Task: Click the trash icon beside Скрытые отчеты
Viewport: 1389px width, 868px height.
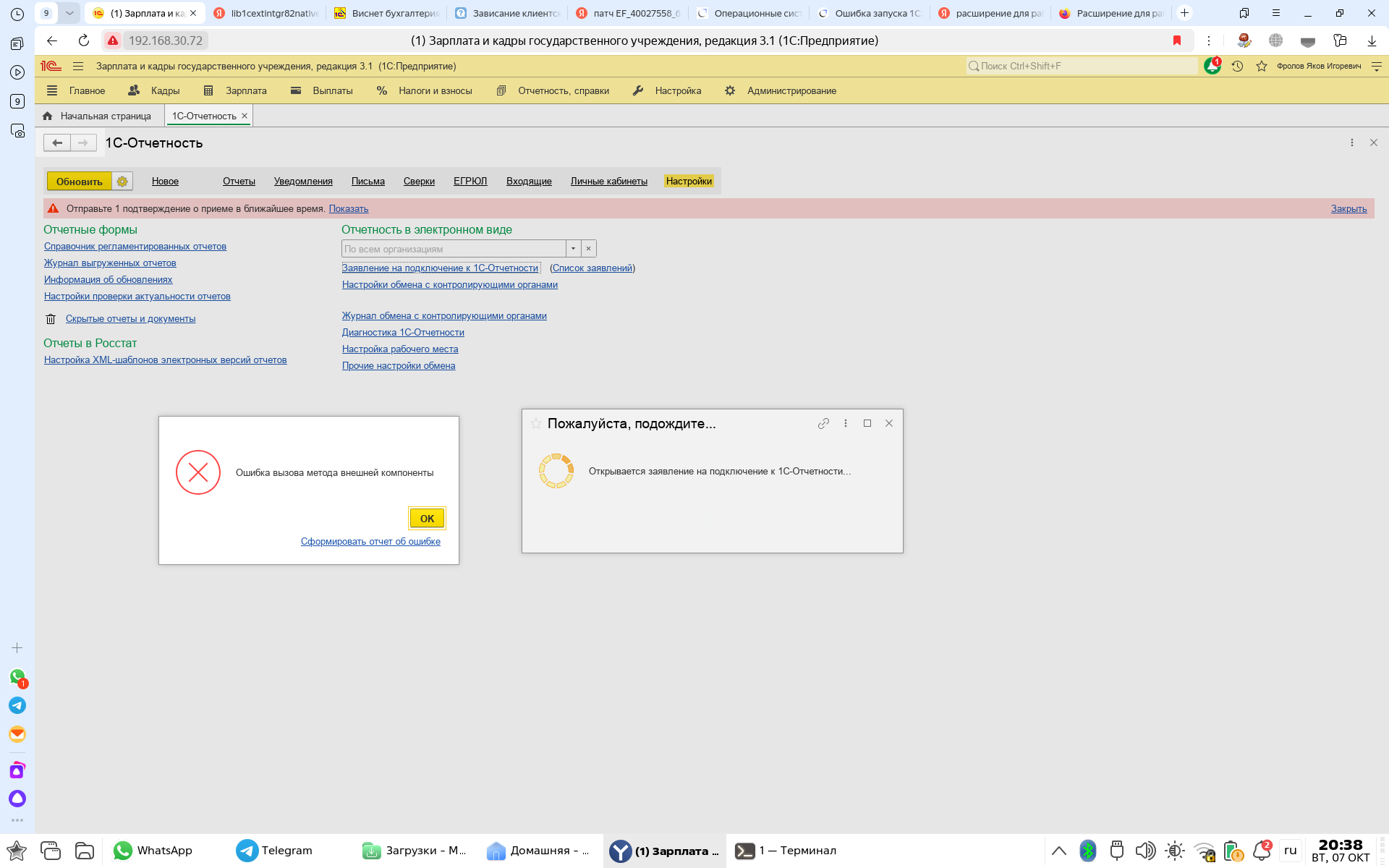Action: click(x=51, y=319)
